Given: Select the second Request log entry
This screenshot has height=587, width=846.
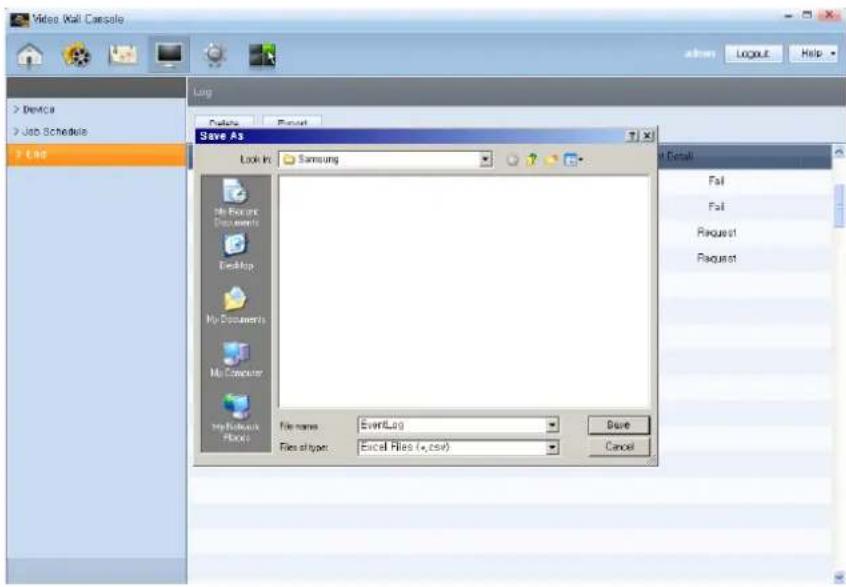Looking at the screenshot, I should pos(717,258).
